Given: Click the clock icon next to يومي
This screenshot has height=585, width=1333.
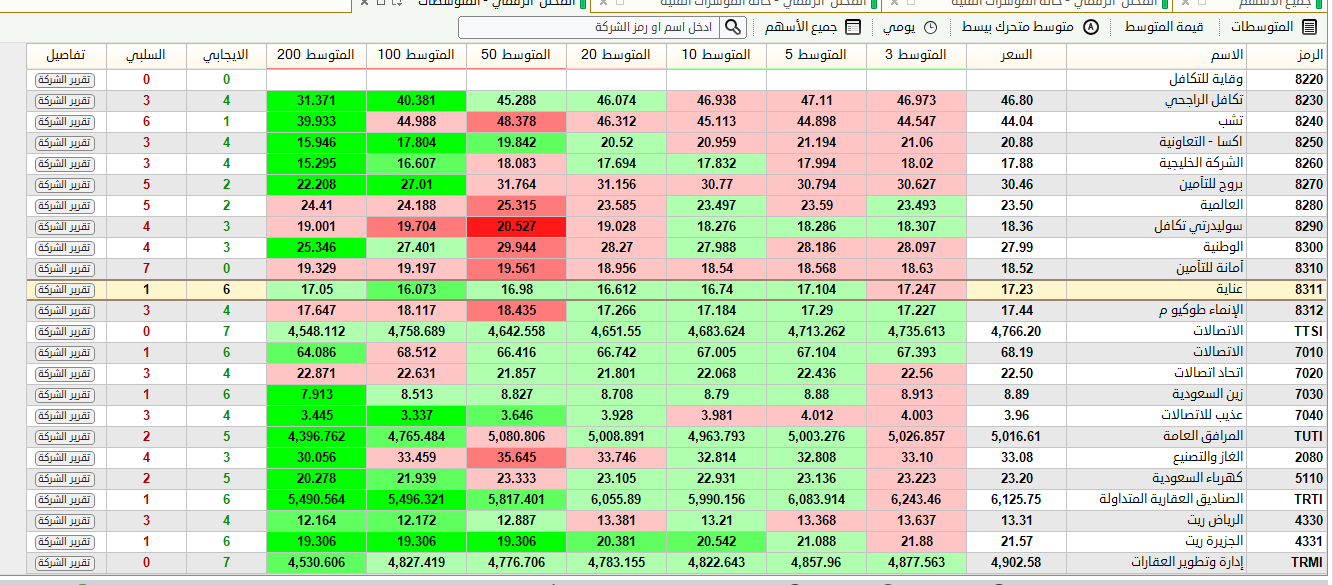Looking at the screenshot, I should pyautogui.click(x=930, y=27).
